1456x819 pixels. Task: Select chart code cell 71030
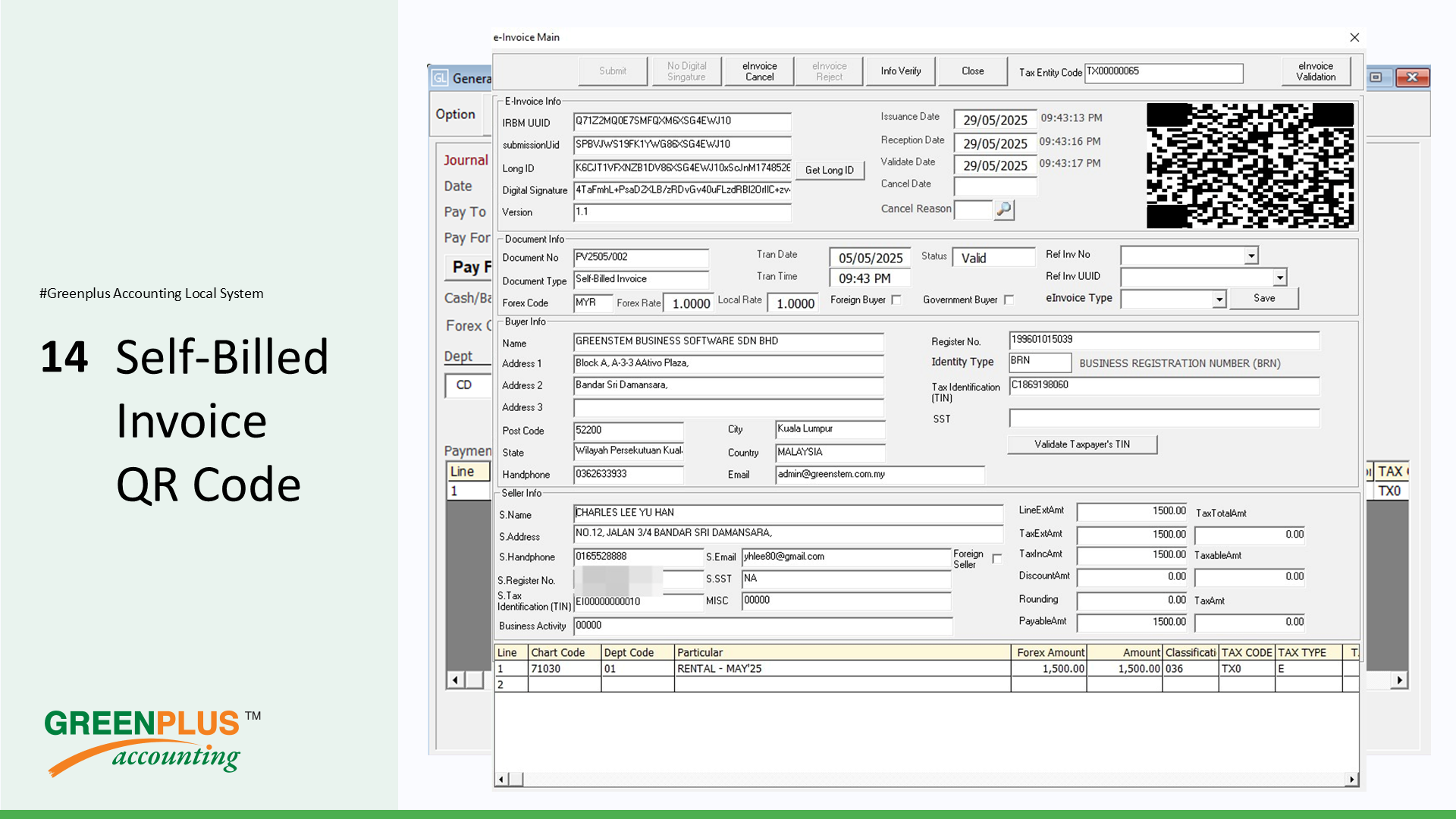[565, 669]
